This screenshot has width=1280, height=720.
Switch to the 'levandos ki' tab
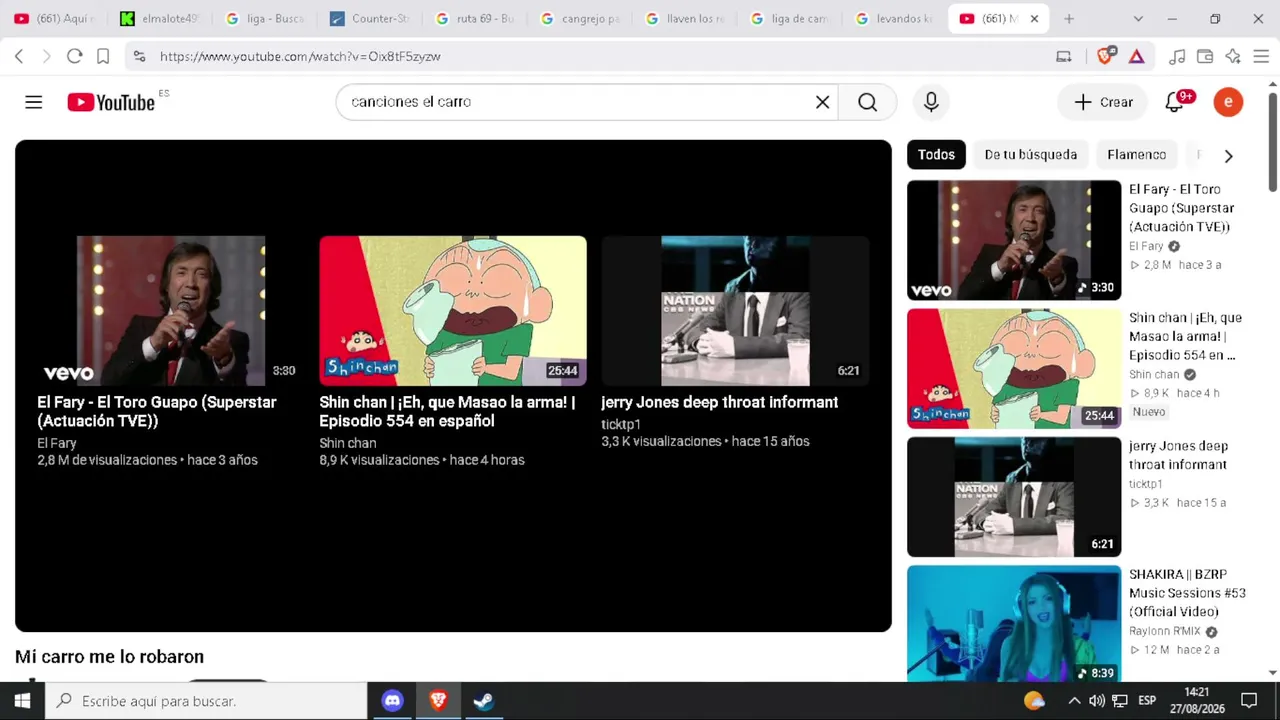(x=895, y=19)
